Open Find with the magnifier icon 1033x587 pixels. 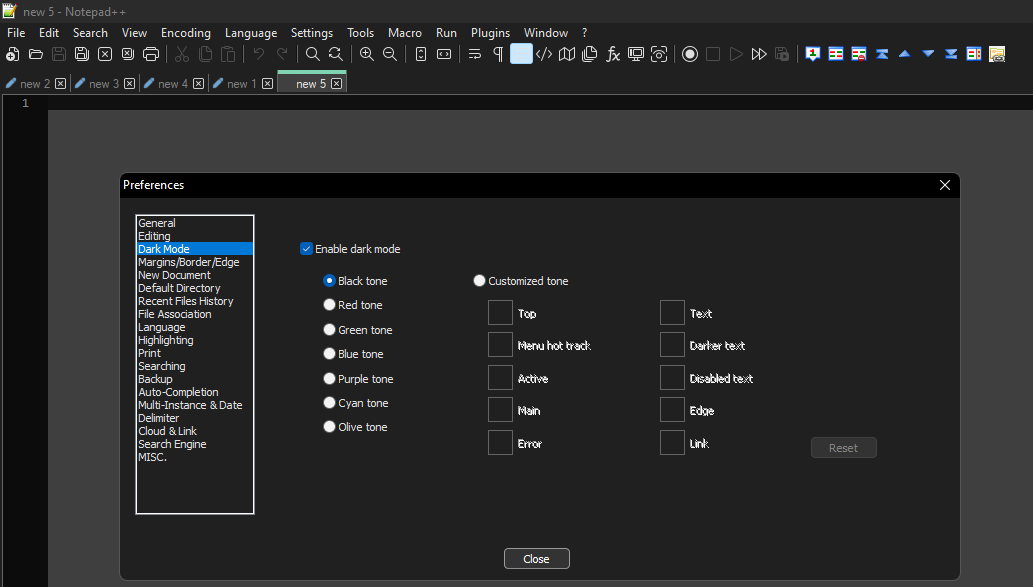313,54
